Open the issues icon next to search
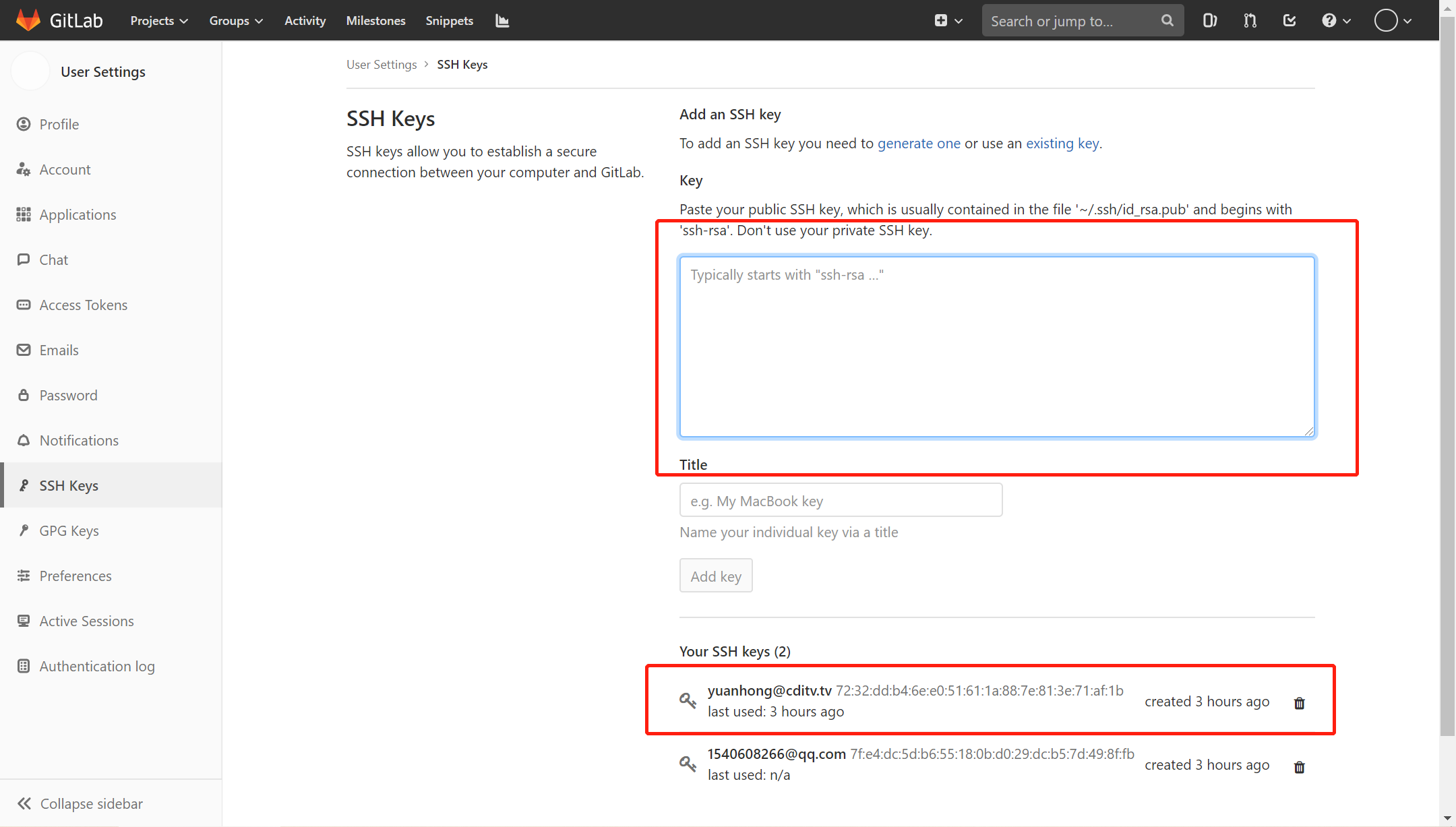The height and width of the screenshot is (827, 1456). click(1209, 20)
